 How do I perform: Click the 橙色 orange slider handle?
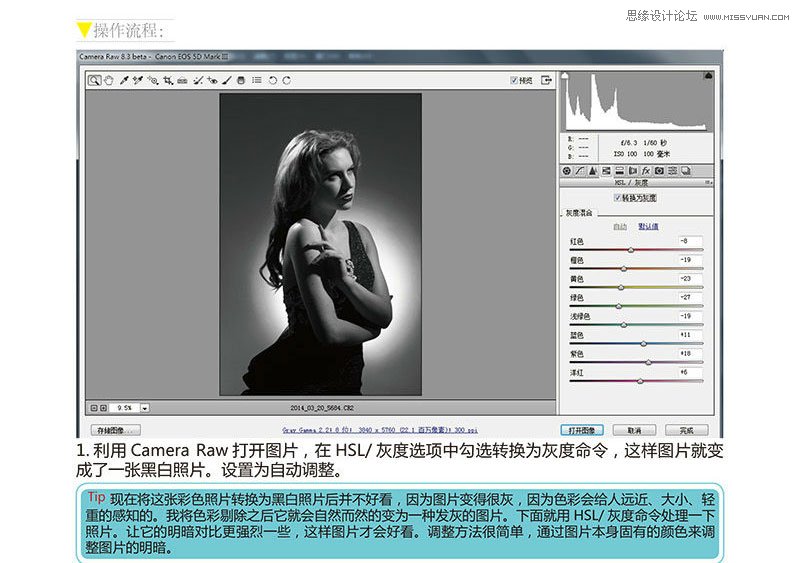pos(623,269)
